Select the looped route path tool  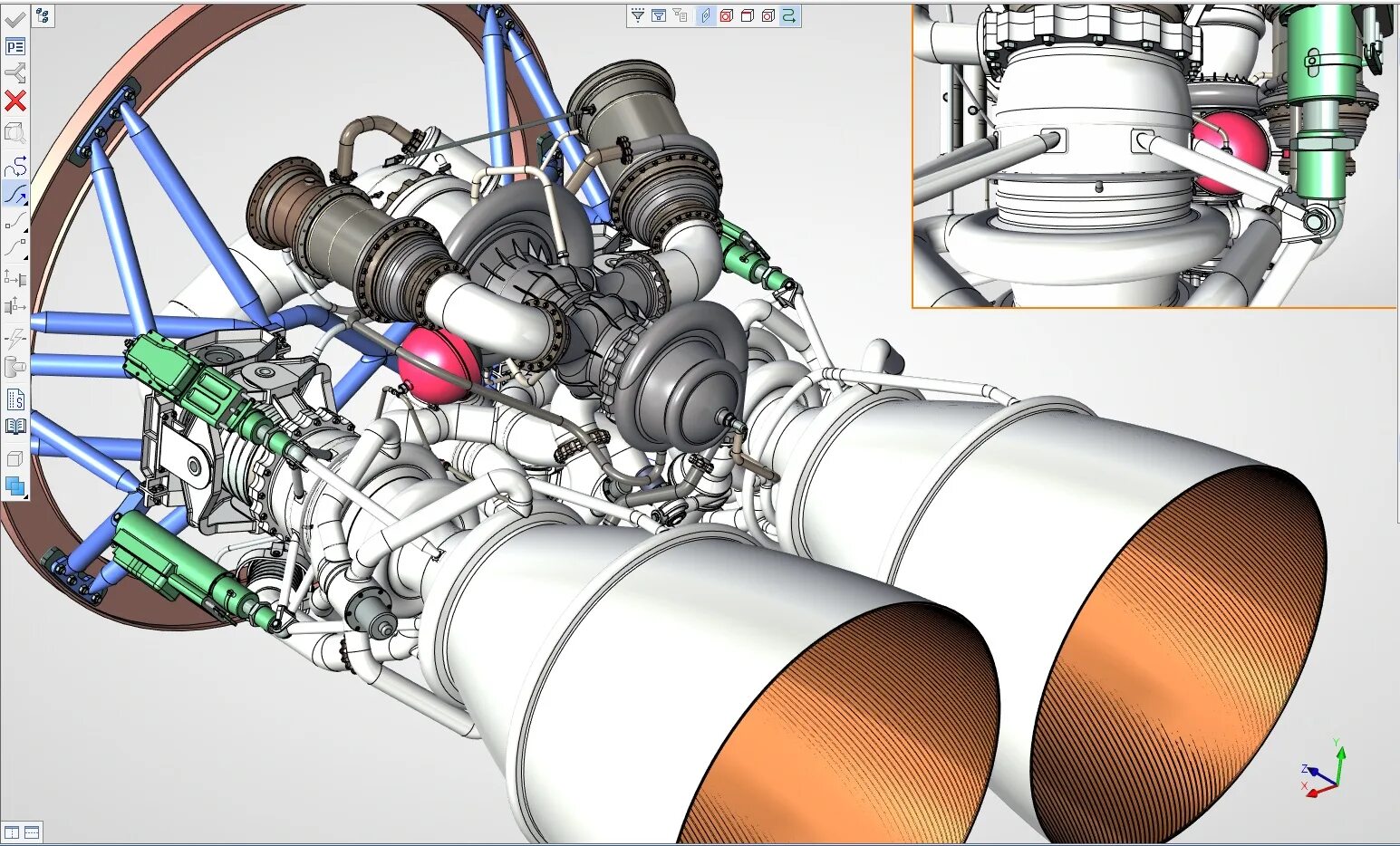(x=15, y=167)
